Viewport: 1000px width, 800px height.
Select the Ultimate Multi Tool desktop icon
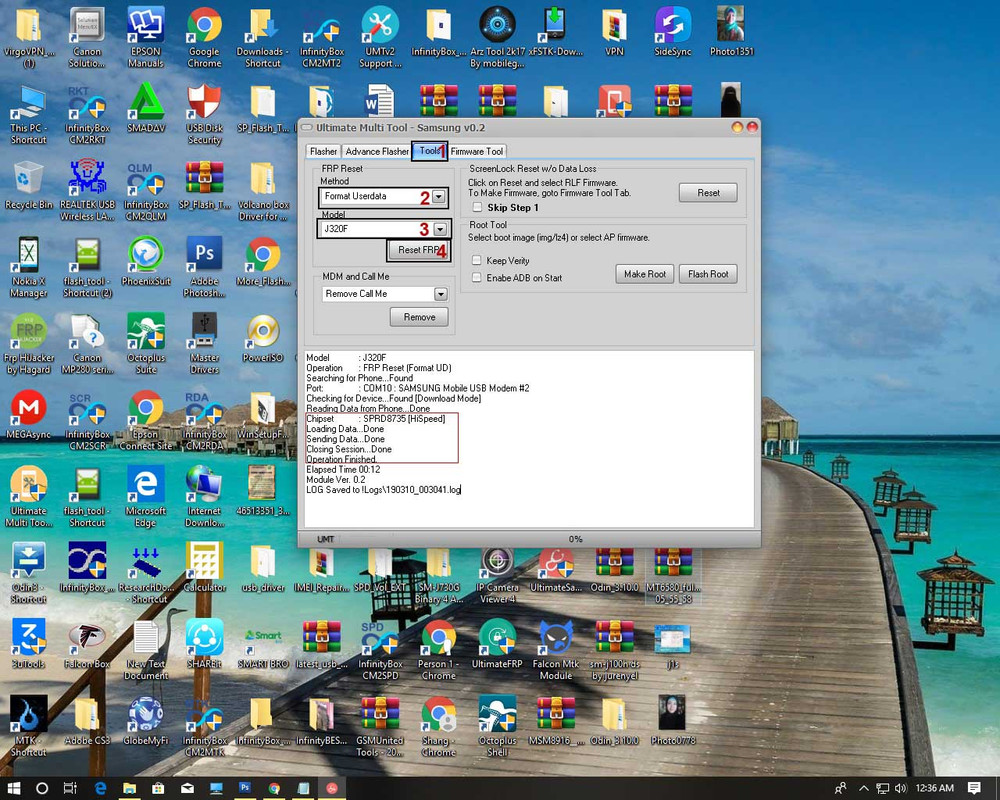pyautogui.click(x=29, y=496)
